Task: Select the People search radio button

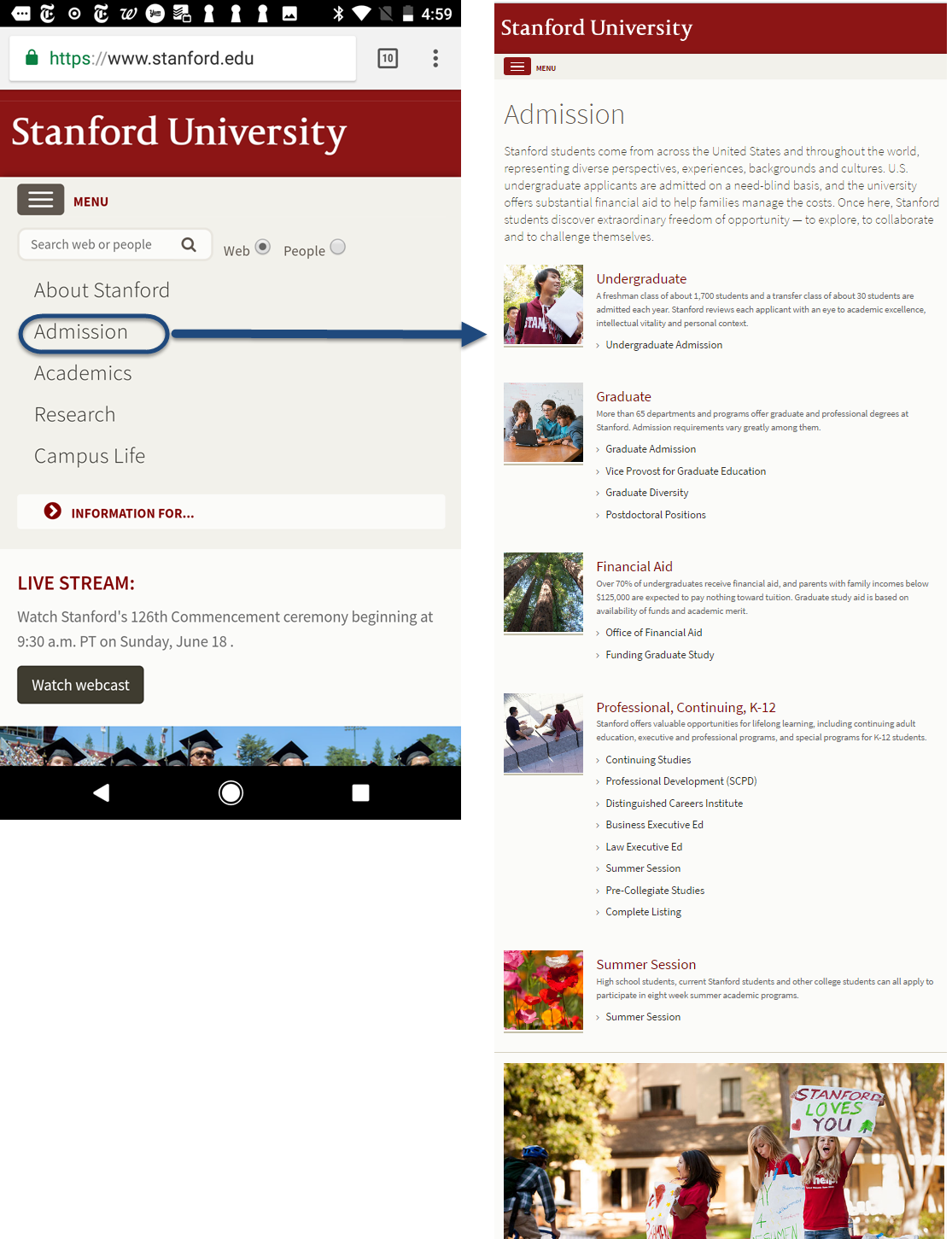Action: [x=338, y=247]
